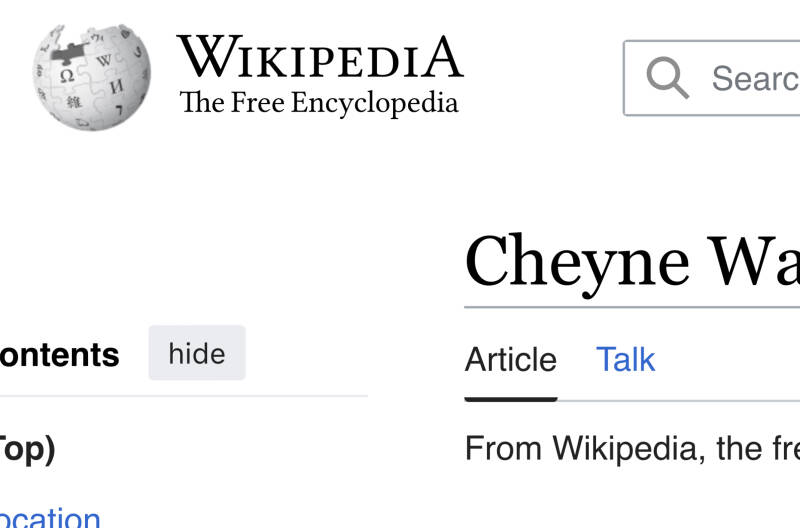The height and width of the screenshot is (528, 800).
Task: Click the large initial 'W' of the wordmark
Action: click(x=205, y=56)
